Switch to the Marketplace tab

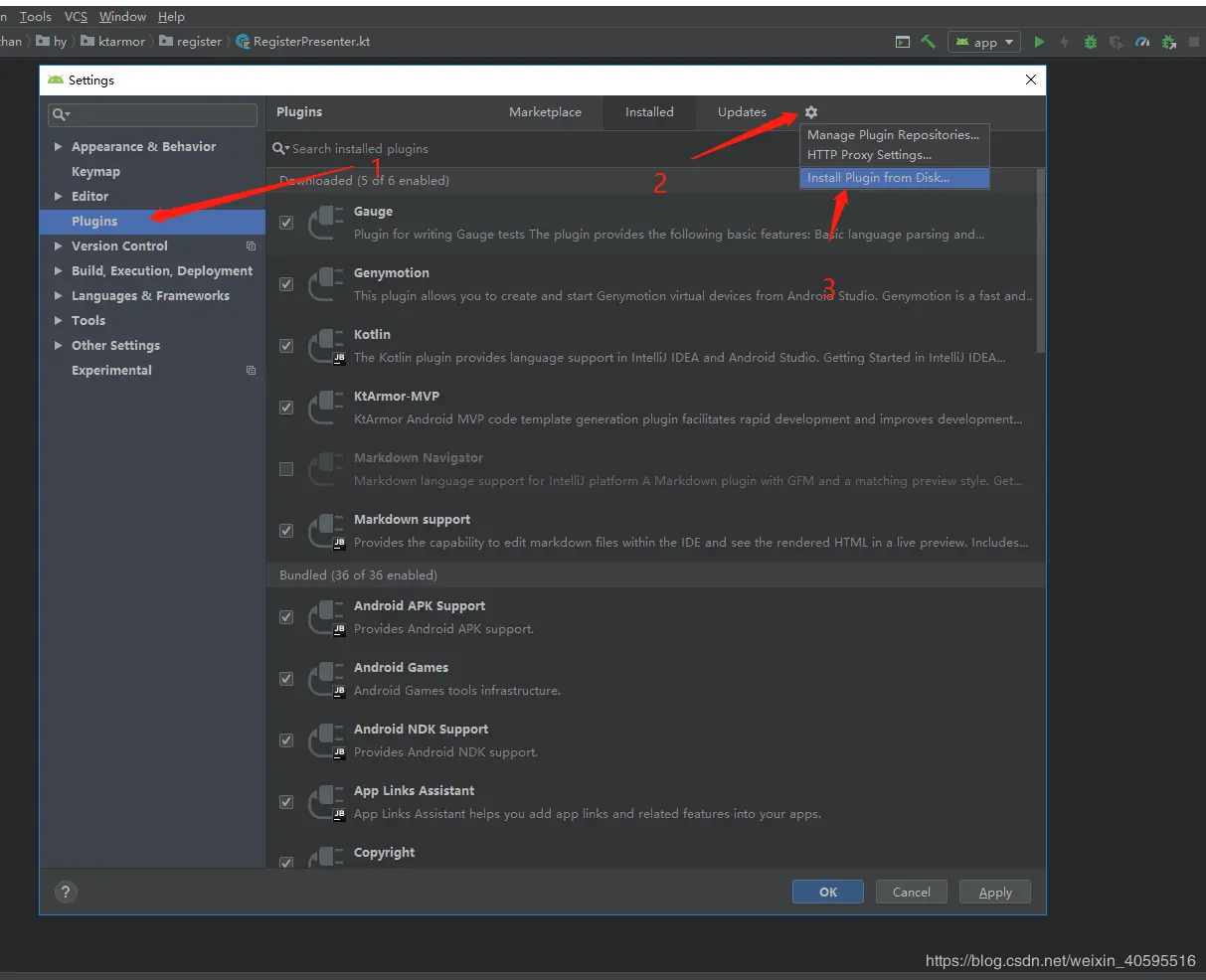point(545,112)
